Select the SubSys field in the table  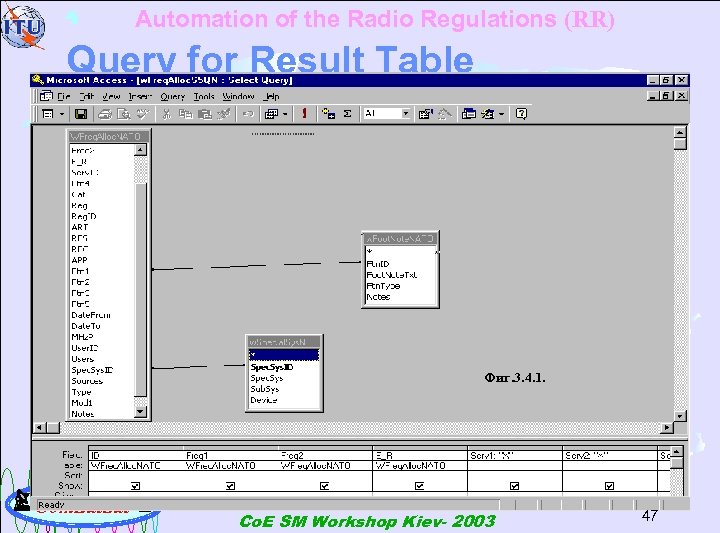(264, 389)
